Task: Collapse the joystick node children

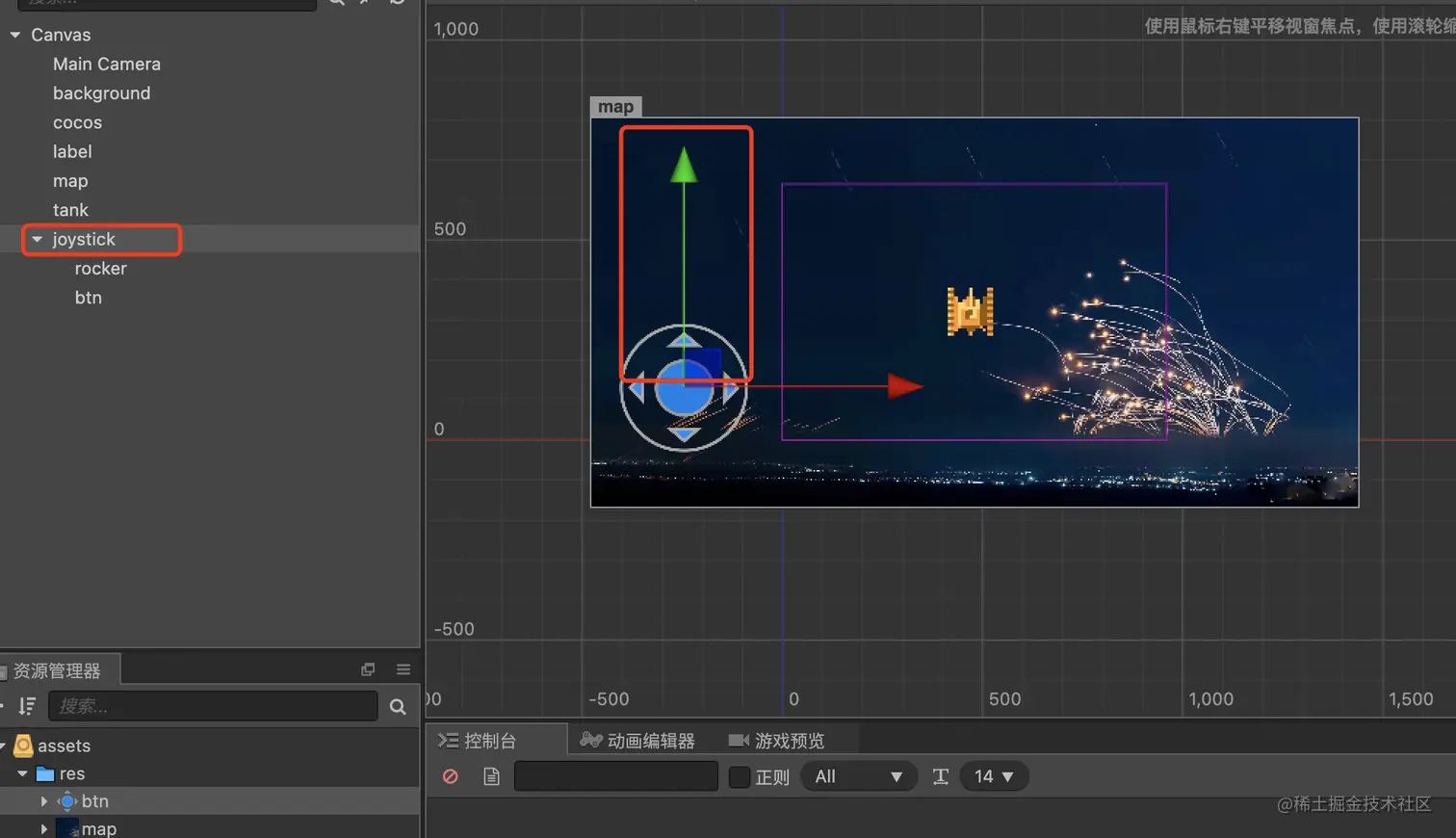Action: (x=37, y=239)
